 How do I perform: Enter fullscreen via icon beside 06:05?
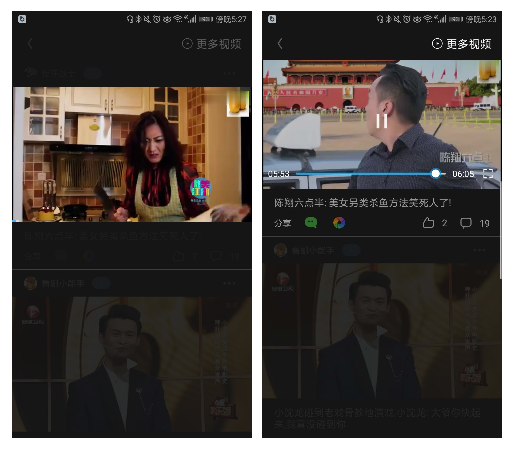pos(488,173)
